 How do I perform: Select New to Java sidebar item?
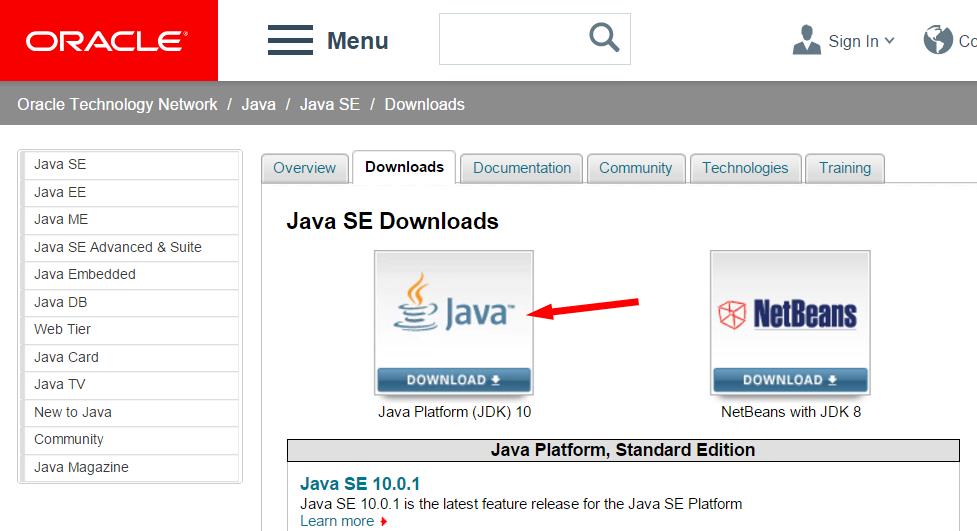point(131,413)
